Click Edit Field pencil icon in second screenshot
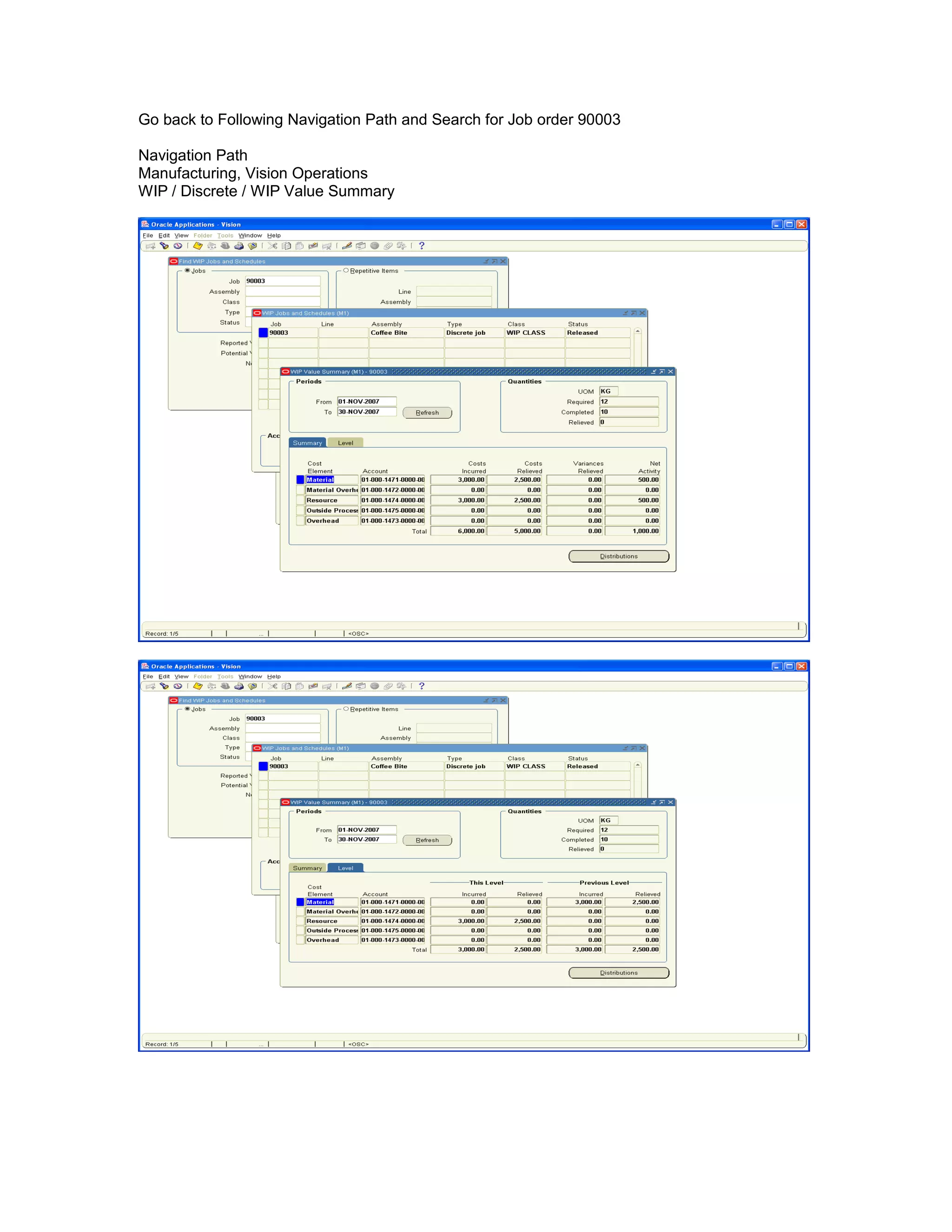This screenshot has width=952, height=1232. (347, 687)
